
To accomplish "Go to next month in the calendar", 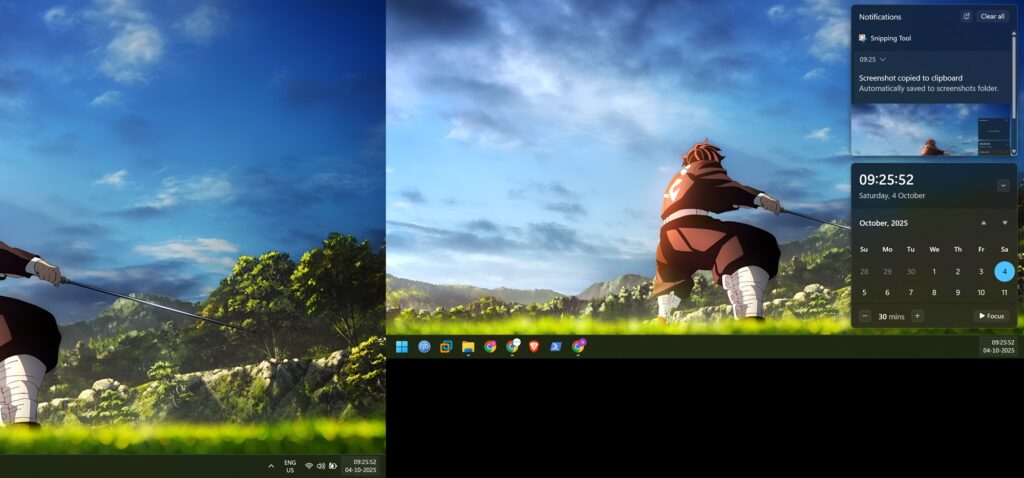I will coord(1004,223).
